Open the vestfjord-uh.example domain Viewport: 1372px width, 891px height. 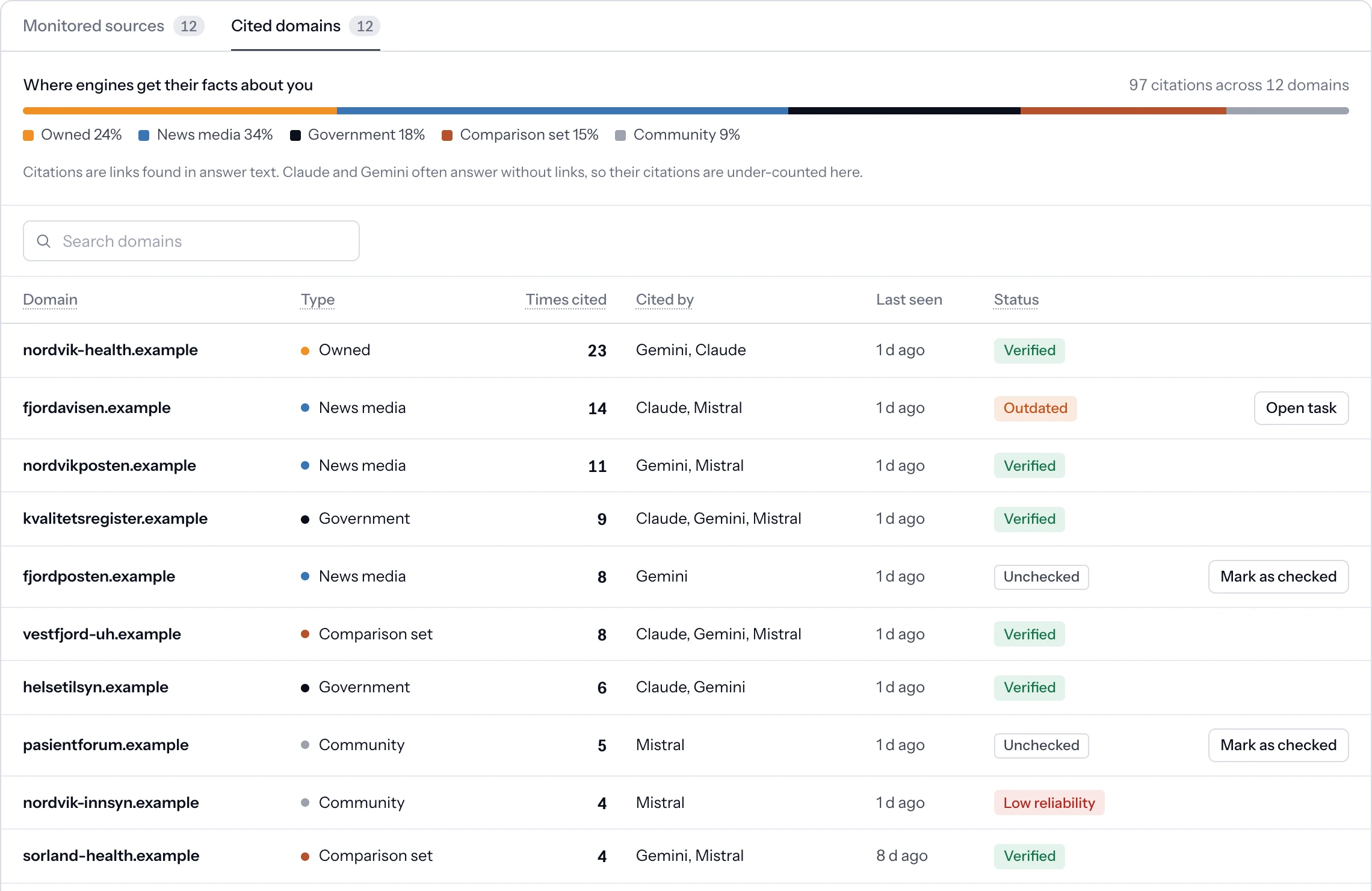pos(102,635)
